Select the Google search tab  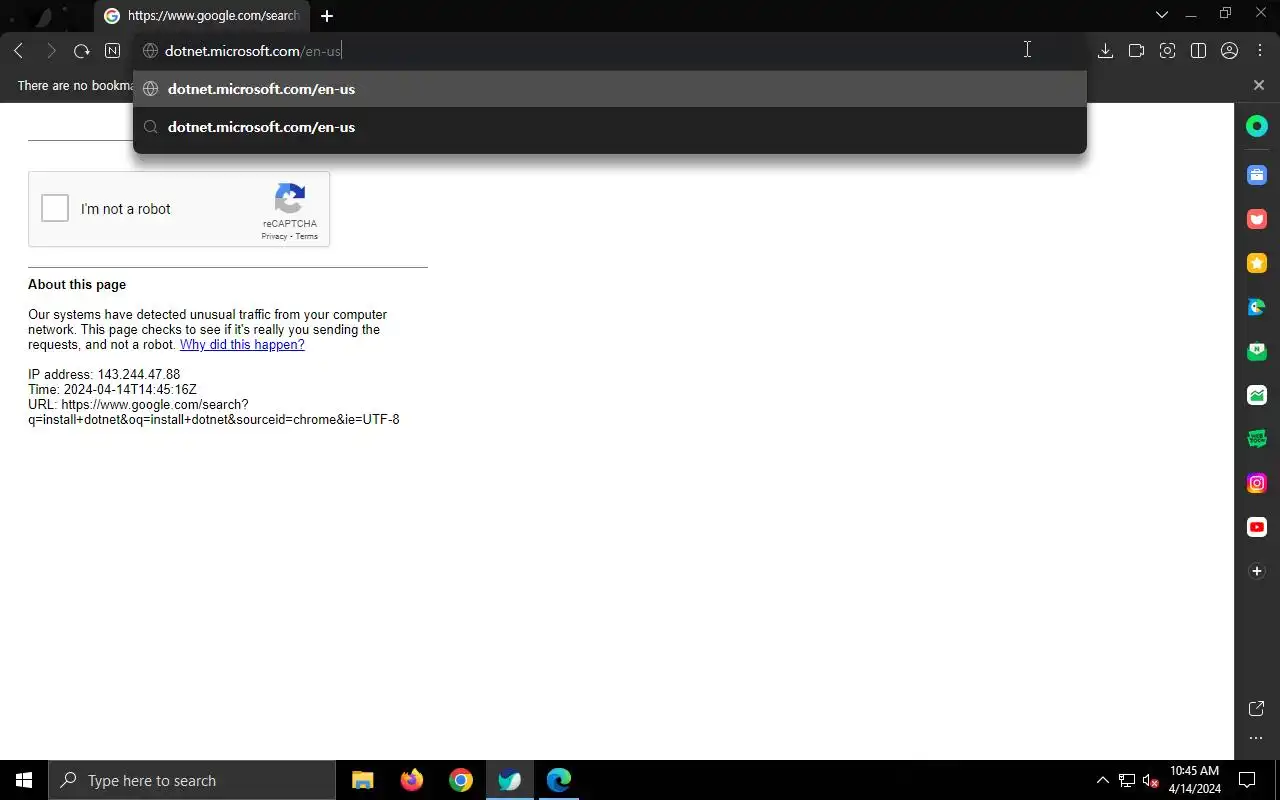click(203, 16)
